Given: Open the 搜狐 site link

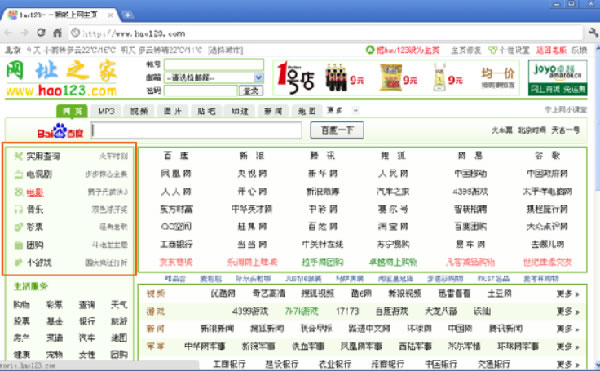Looking at the screenshot, I should [393, 156].
